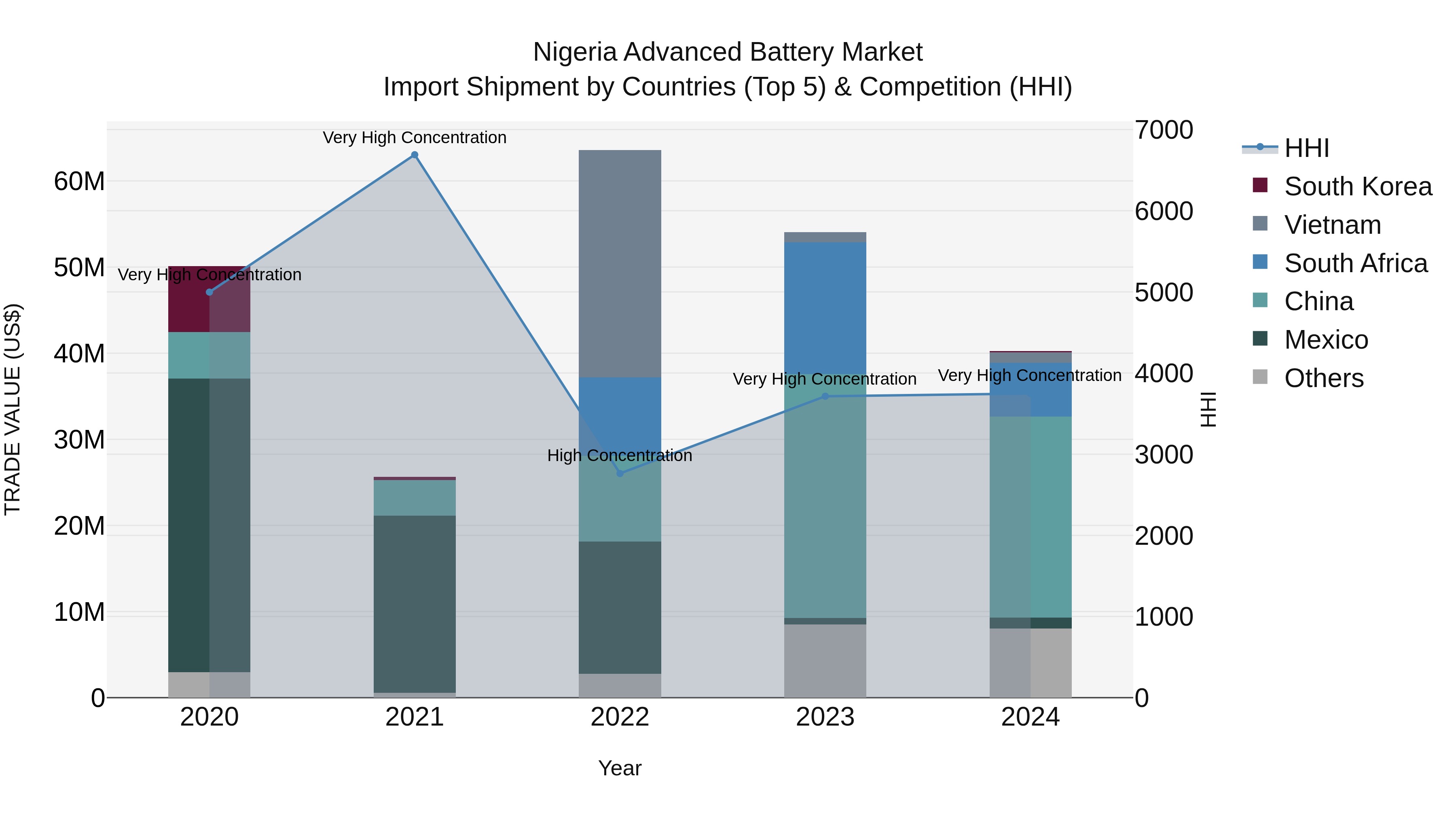Click the 30M trade value tick label
The height and width of the screenshot is (819, 1456).
[79, 440]
